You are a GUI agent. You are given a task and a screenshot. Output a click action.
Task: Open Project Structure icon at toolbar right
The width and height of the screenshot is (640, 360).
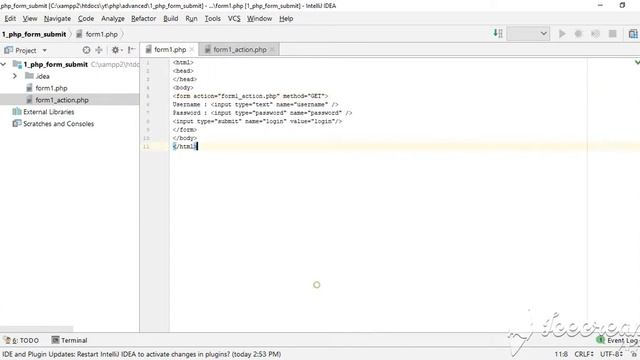(x=633, y=33)
